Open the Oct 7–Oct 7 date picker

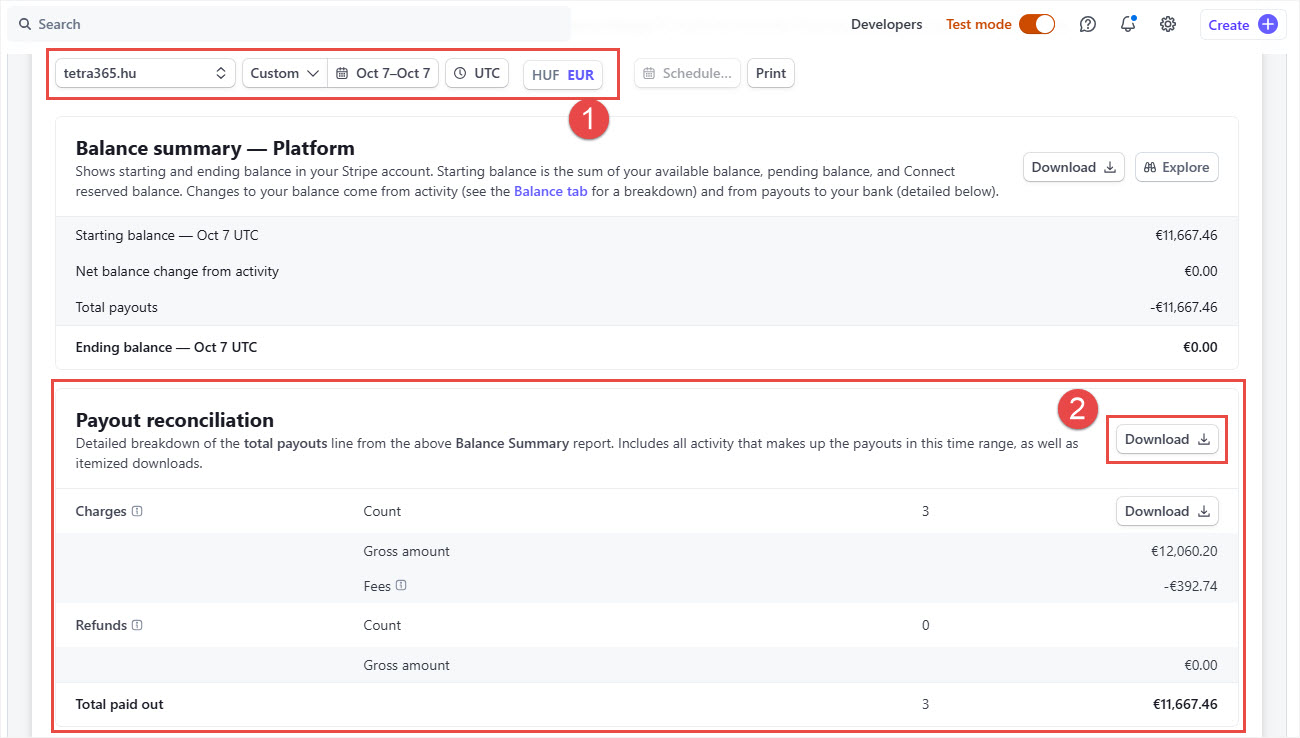tap(383, 73)
